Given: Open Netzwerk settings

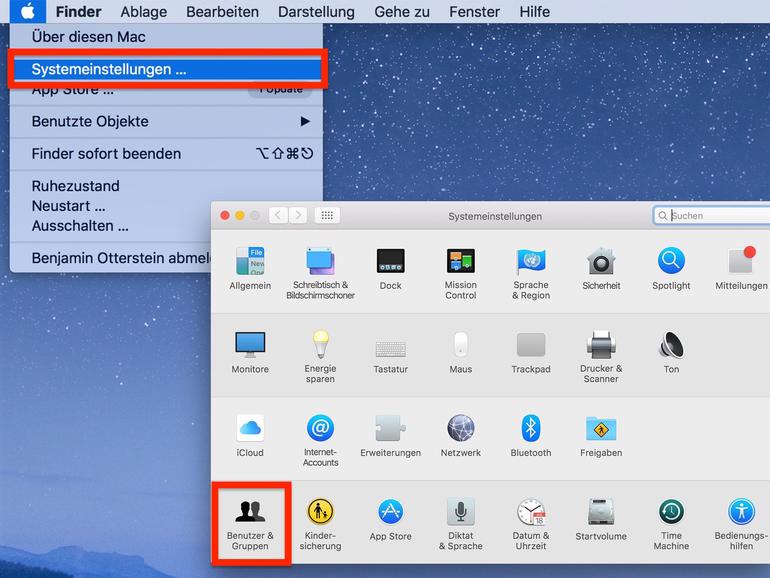Looking at the screenshot, I should point(461,436).
